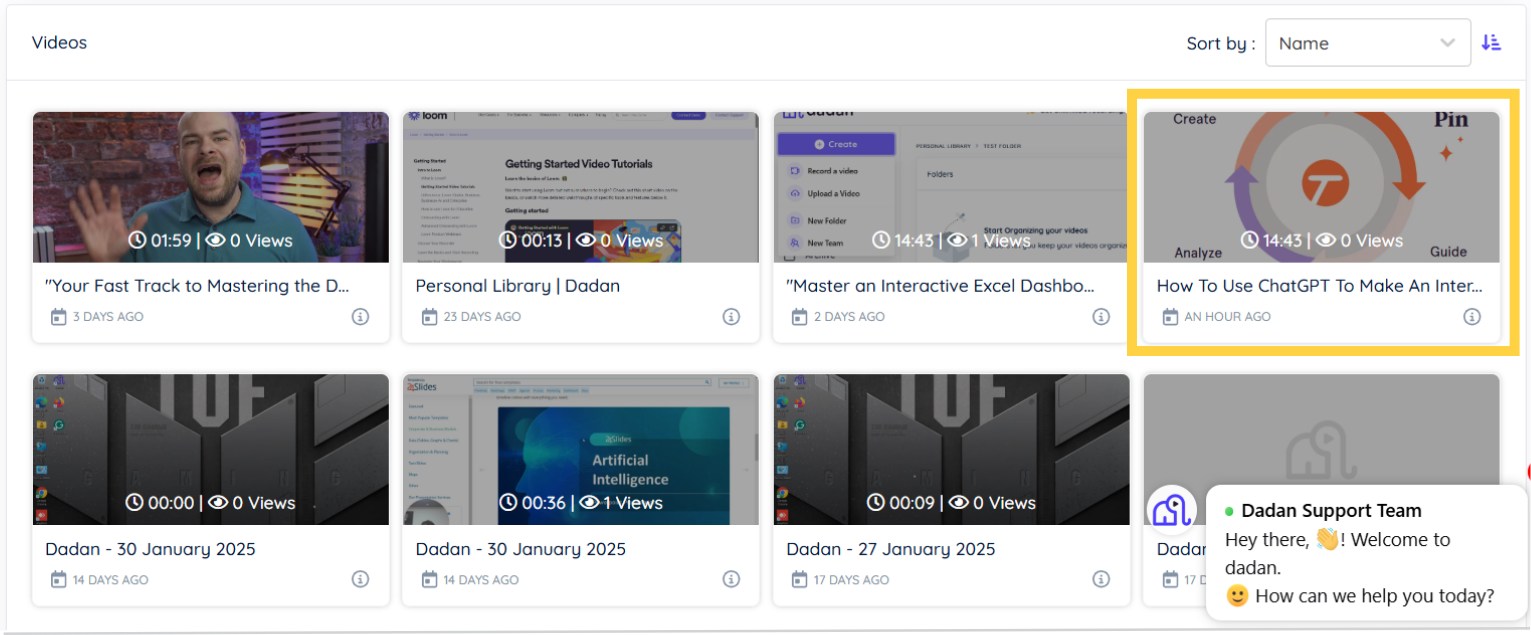1531x635 pixels.
Task: Open the 'Your Fast Track to Mastering' thumbnail
Action: click(211, 187)
